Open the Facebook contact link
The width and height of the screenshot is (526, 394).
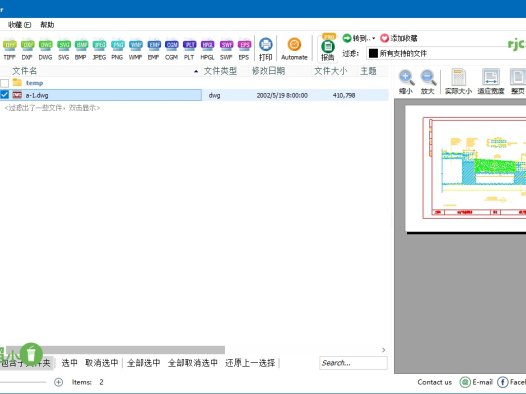pyautogui.click(x=512, y=382)
